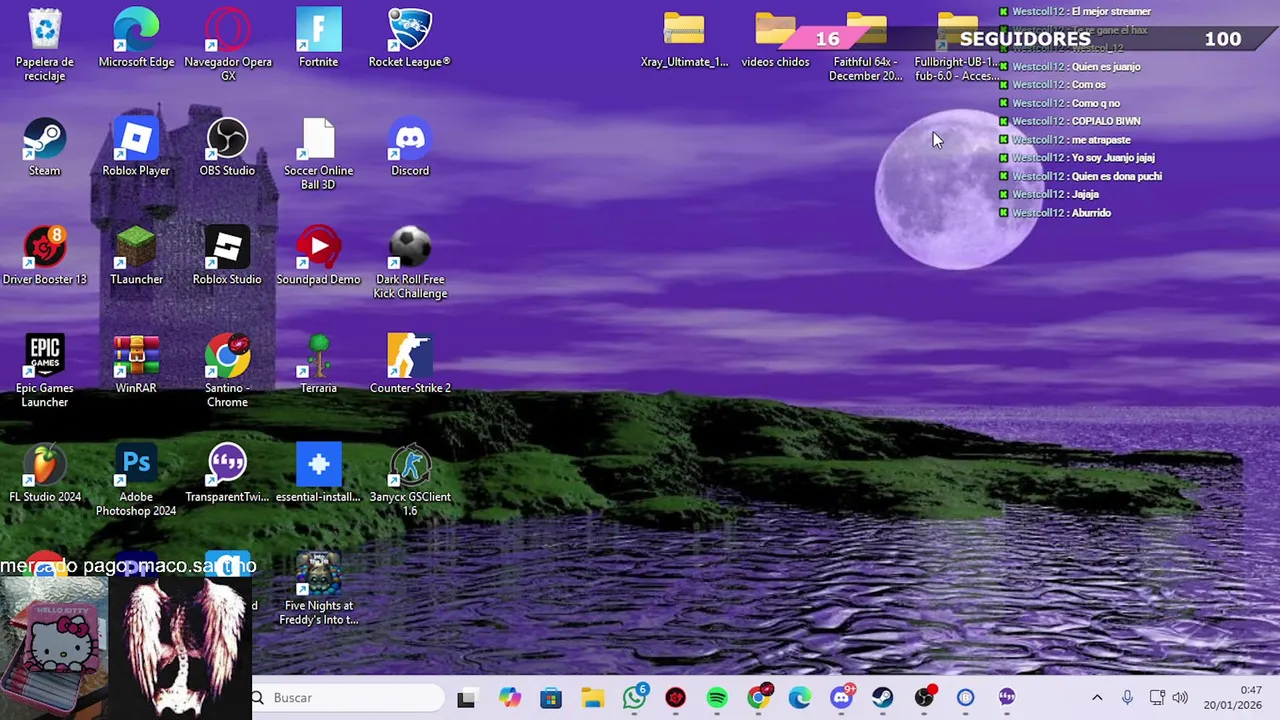This screenshot has height=720, width=1280.
Task: Open Microsoft Store in the taskbar
Action: 551,698
